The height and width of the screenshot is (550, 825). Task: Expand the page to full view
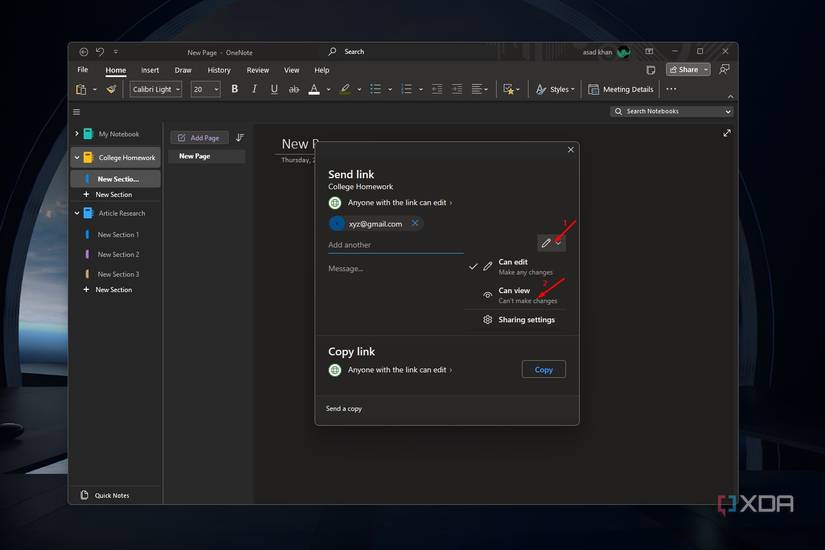pos(727,133)
